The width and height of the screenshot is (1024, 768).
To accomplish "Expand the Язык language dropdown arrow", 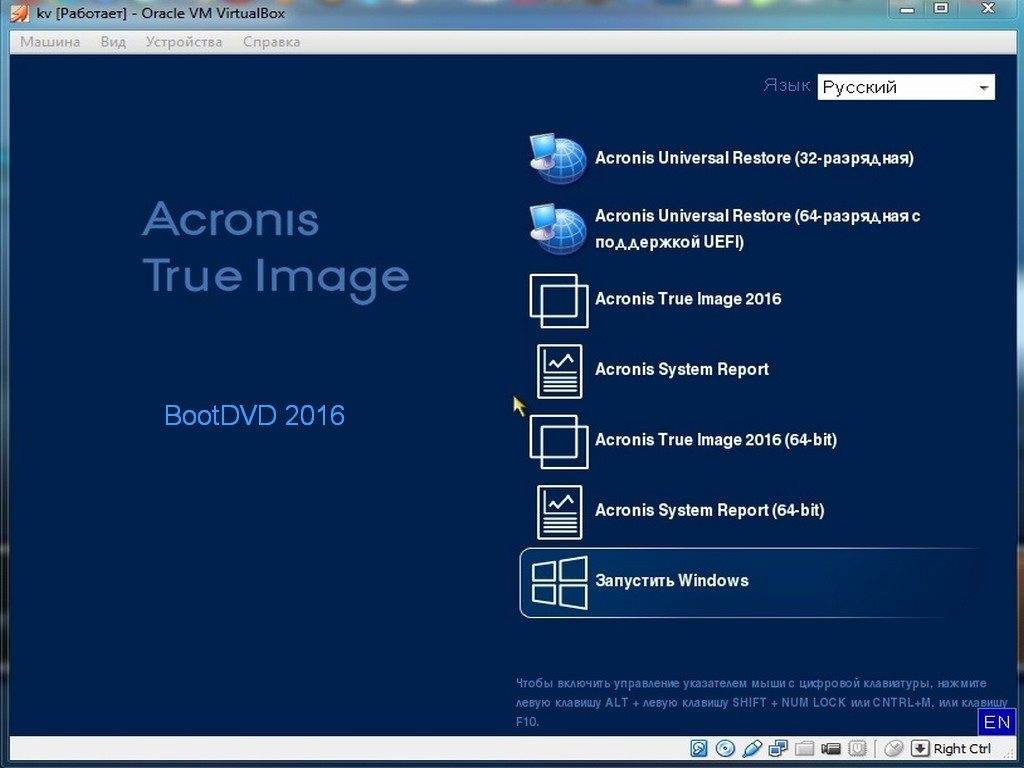I will point(984,88).
